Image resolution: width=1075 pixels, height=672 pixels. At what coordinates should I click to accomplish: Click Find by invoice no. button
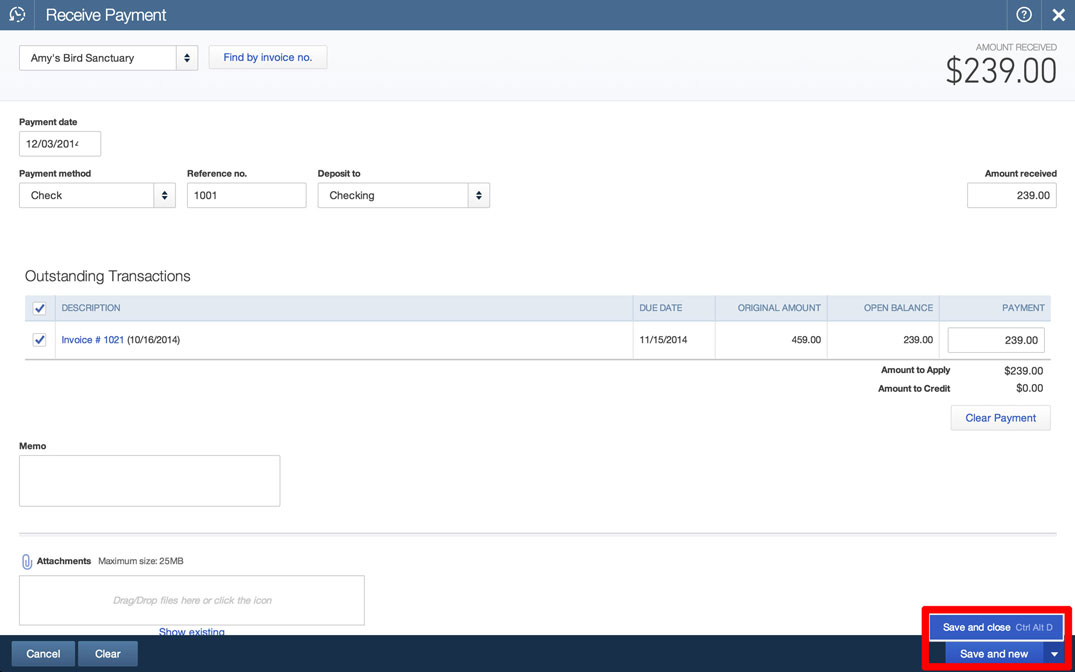[x=268, y=58]
